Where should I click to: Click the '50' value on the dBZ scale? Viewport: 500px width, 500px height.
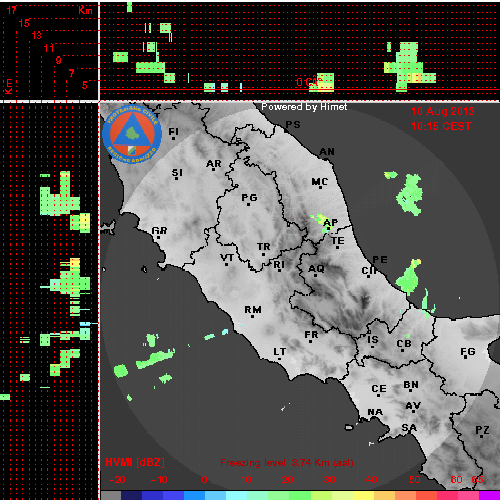(414, 480)
